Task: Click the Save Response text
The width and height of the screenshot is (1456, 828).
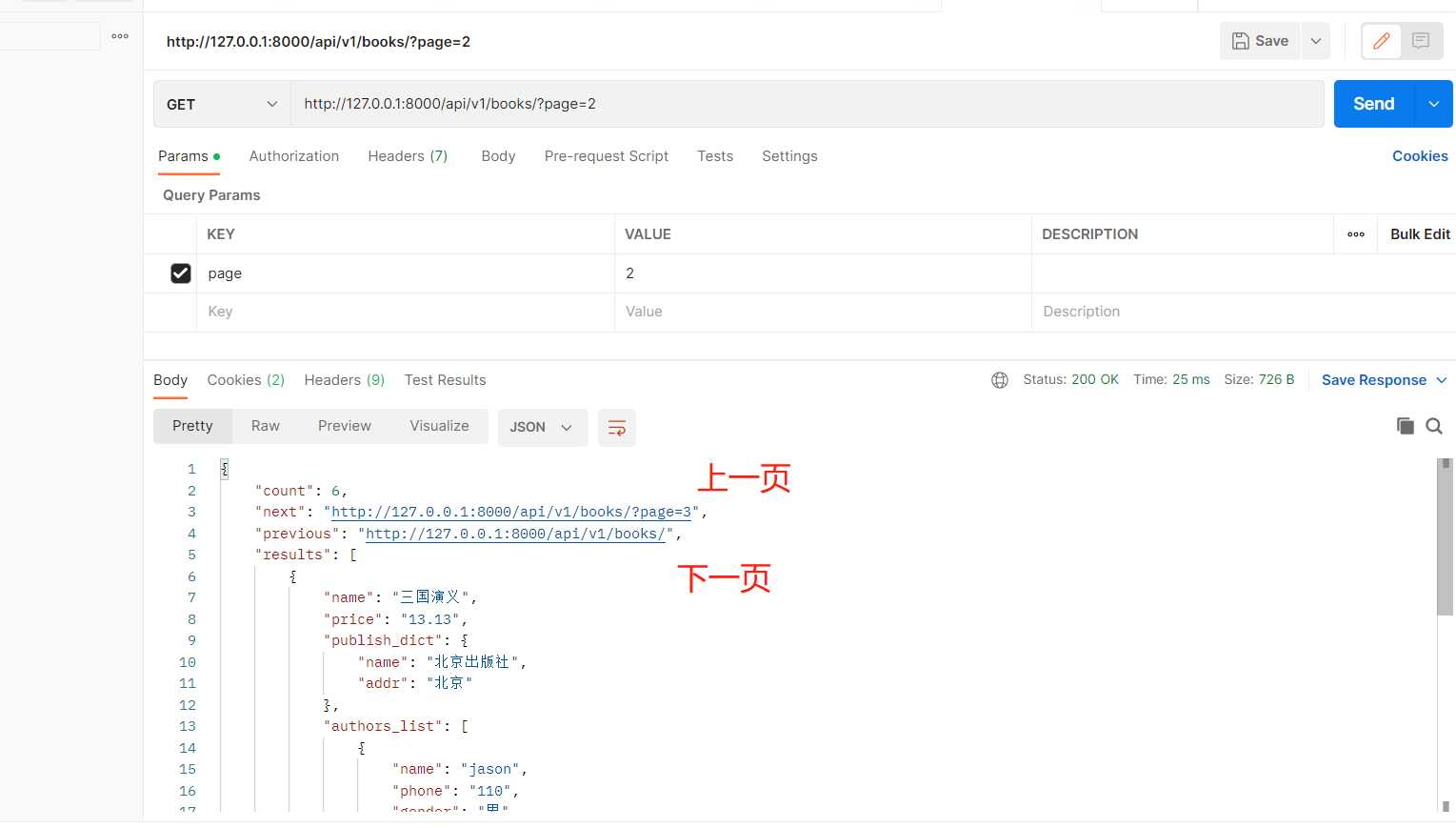Action: [x=1374, y=380]
